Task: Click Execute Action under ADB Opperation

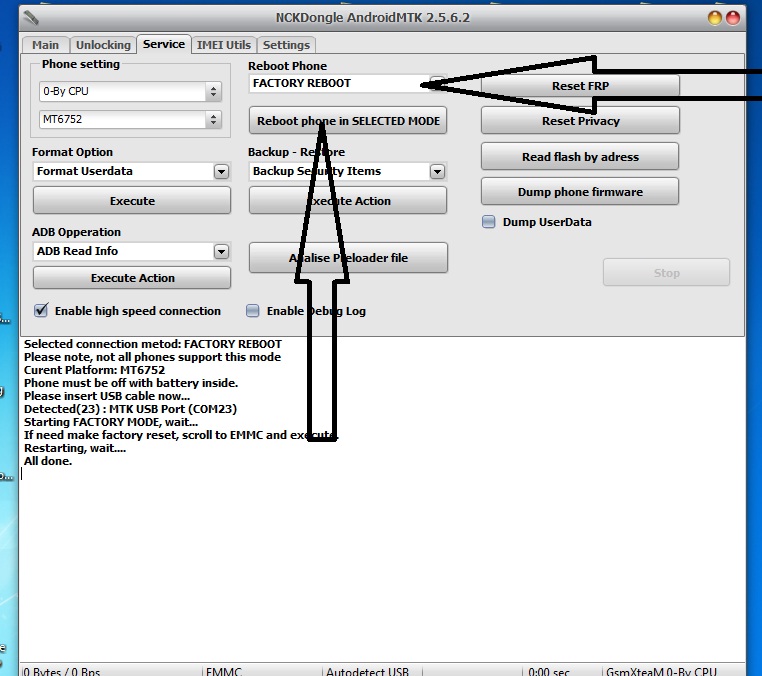Action: [132, 278]
